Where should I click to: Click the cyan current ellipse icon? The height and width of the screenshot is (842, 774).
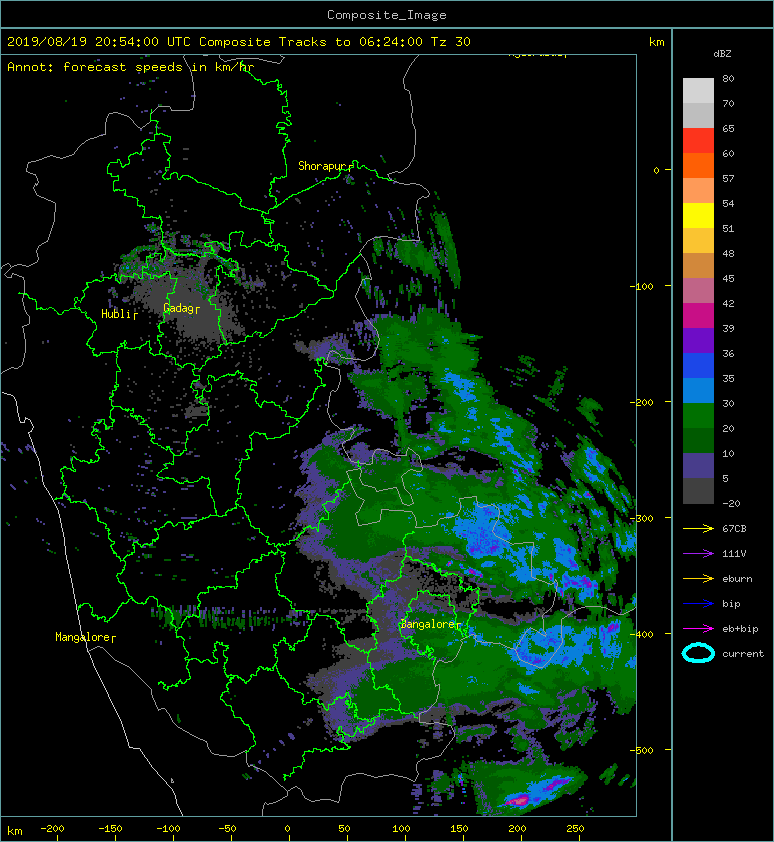click(x=698, y=654)
